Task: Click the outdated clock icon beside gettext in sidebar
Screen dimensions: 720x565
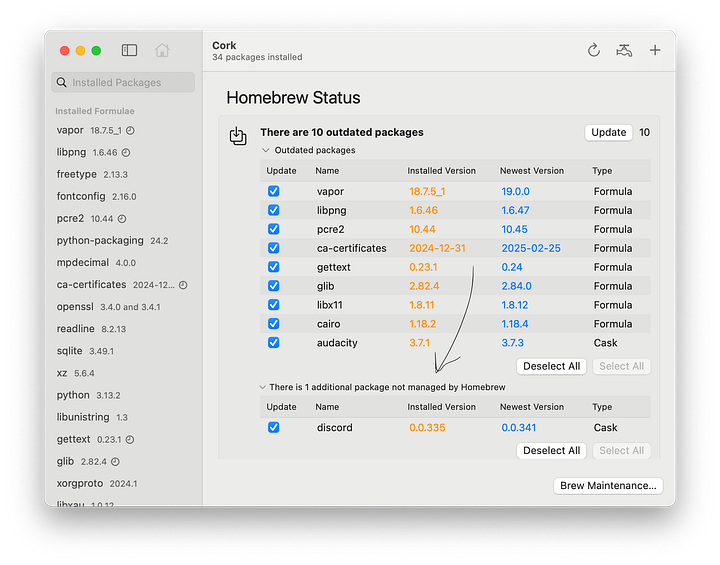Action: (130, 440)
